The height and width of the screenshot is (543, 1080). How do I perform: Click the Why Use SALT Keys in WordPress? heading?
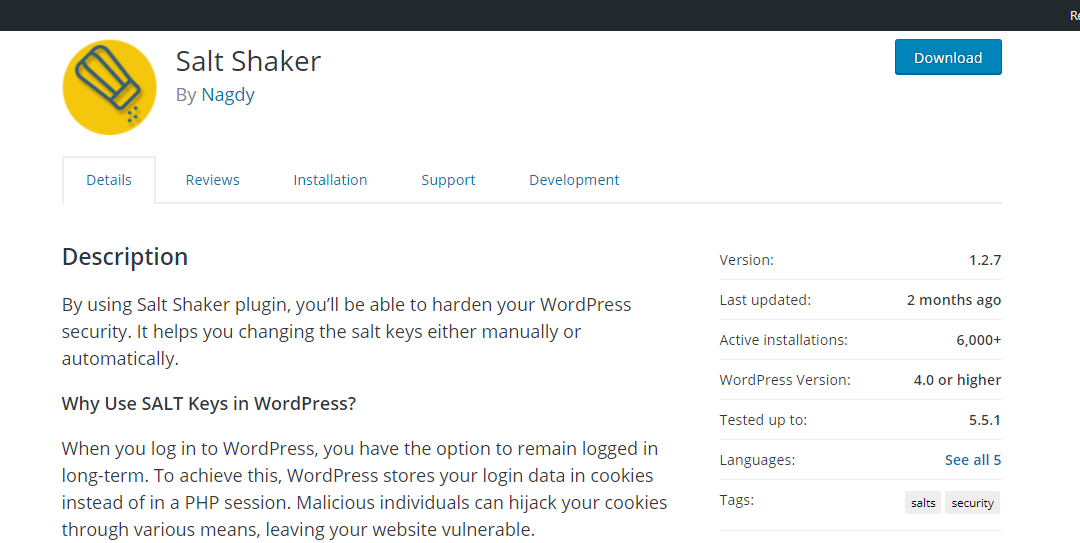tap(209, 403)
